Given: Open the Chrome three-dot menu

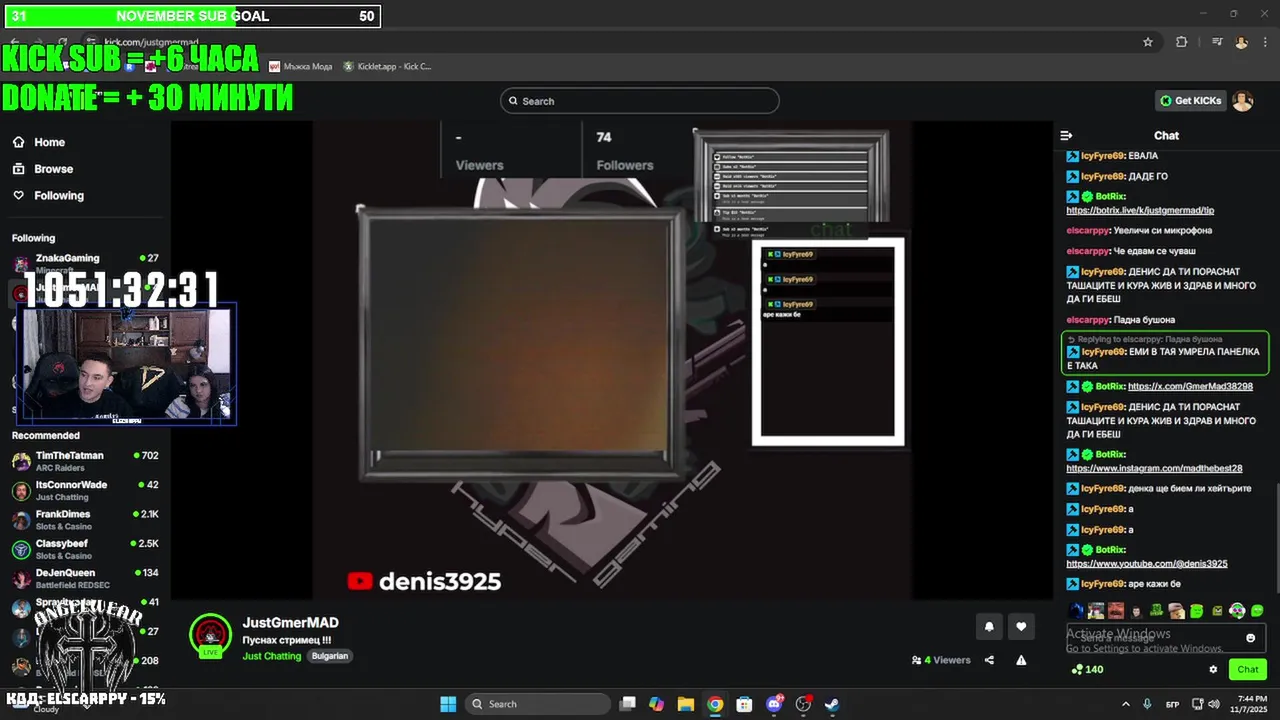Looking at the screenshot, I should (1264, 42).
